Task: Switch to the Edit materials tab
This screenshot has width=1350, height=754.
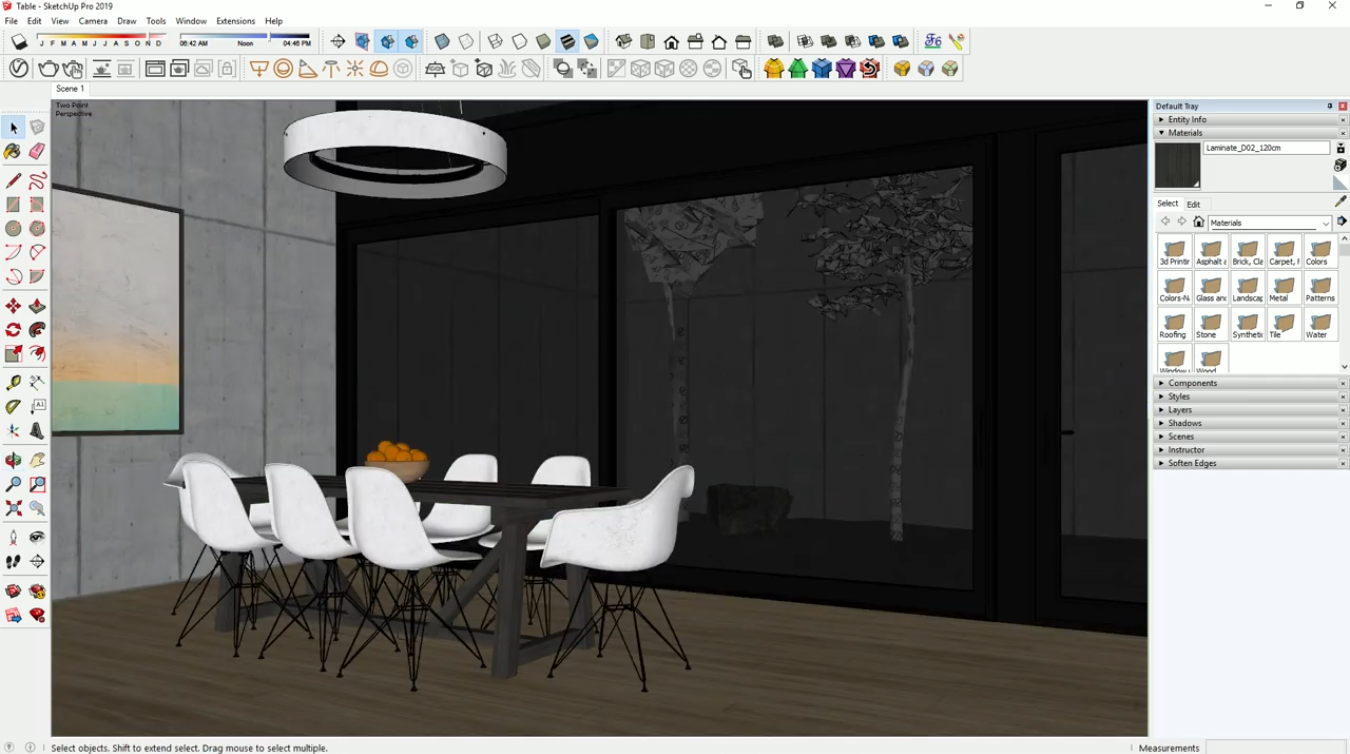Action: click(x=1193, y=204)
